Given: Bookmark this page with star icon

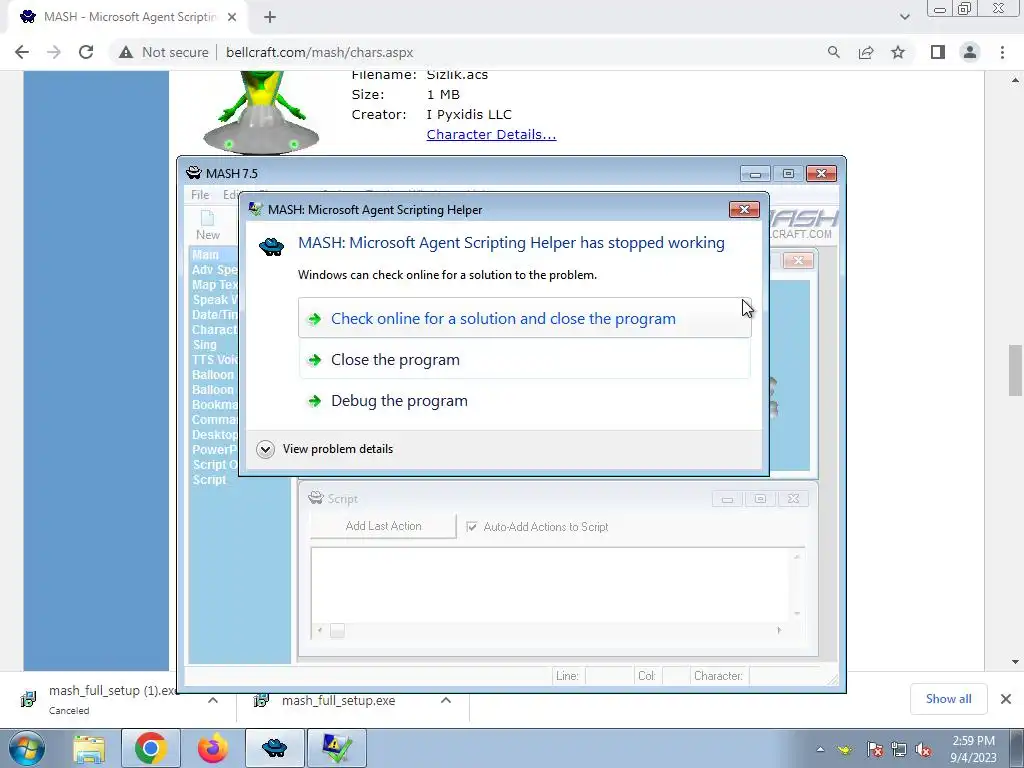Looking at the screenshot, I should [898, 52].
